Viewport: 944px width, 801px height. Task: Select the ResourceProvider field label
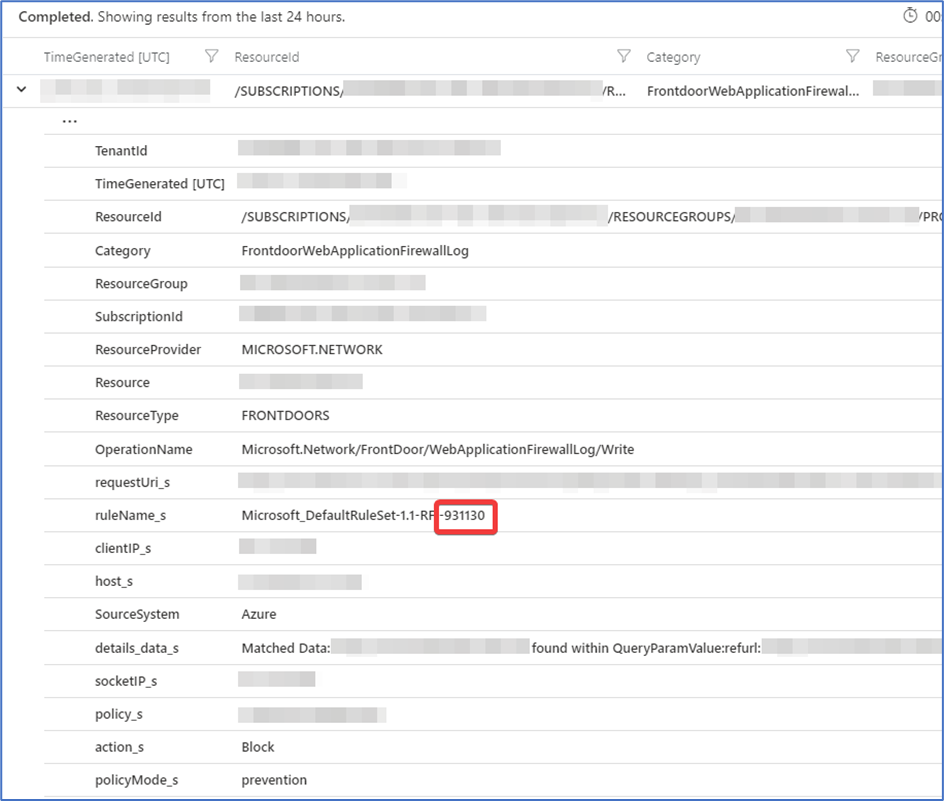coord(148,350)
